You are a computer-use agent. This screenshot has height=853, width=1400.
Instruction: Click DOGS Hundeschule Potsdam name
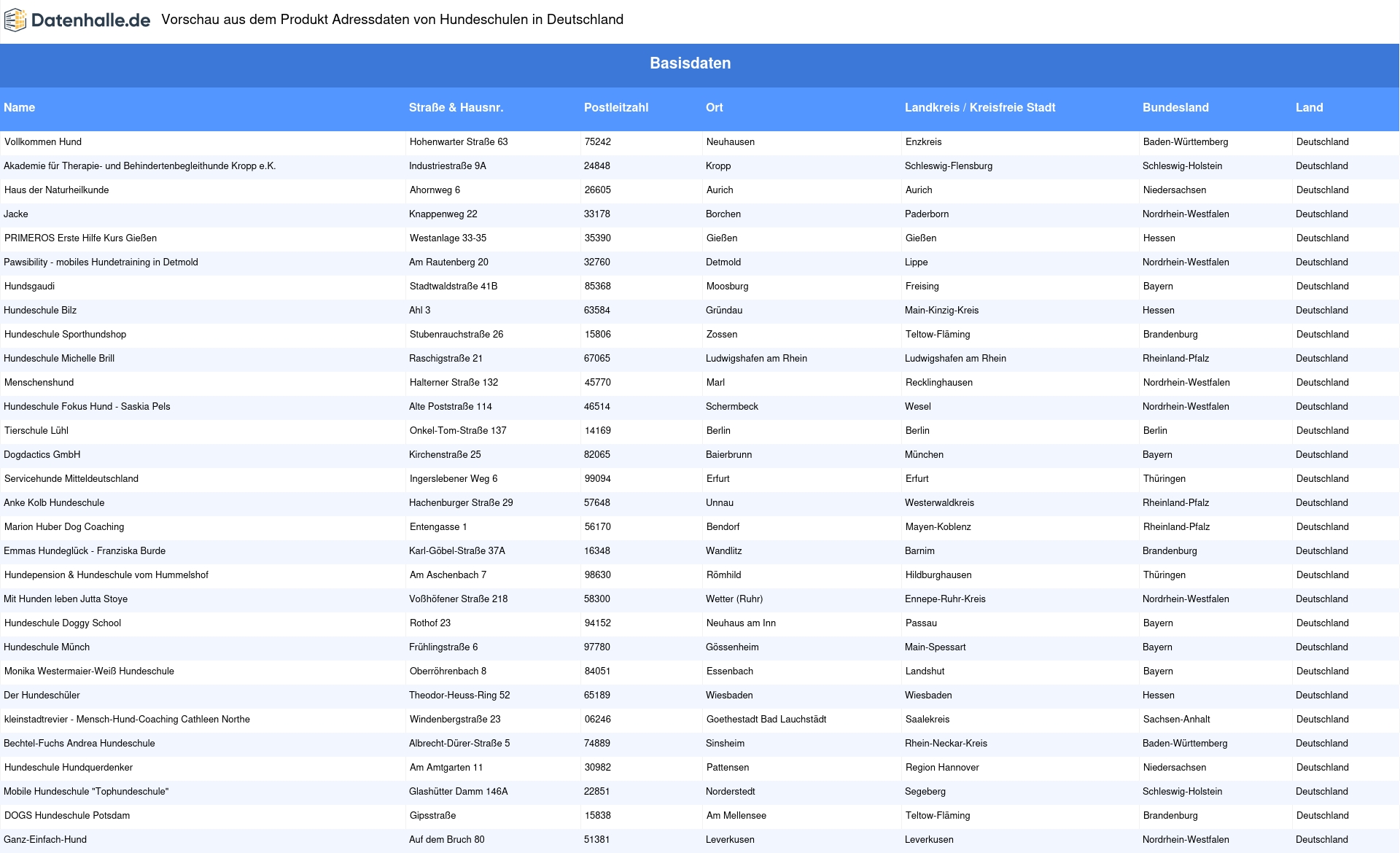click(67, 816)
